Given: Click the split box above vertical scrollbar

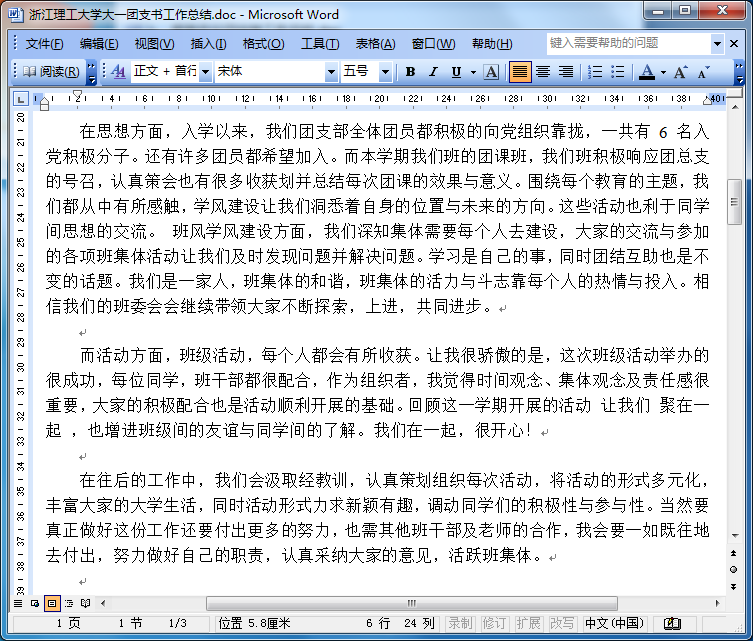Looking at the screenshot, I should tap(735, 94).
